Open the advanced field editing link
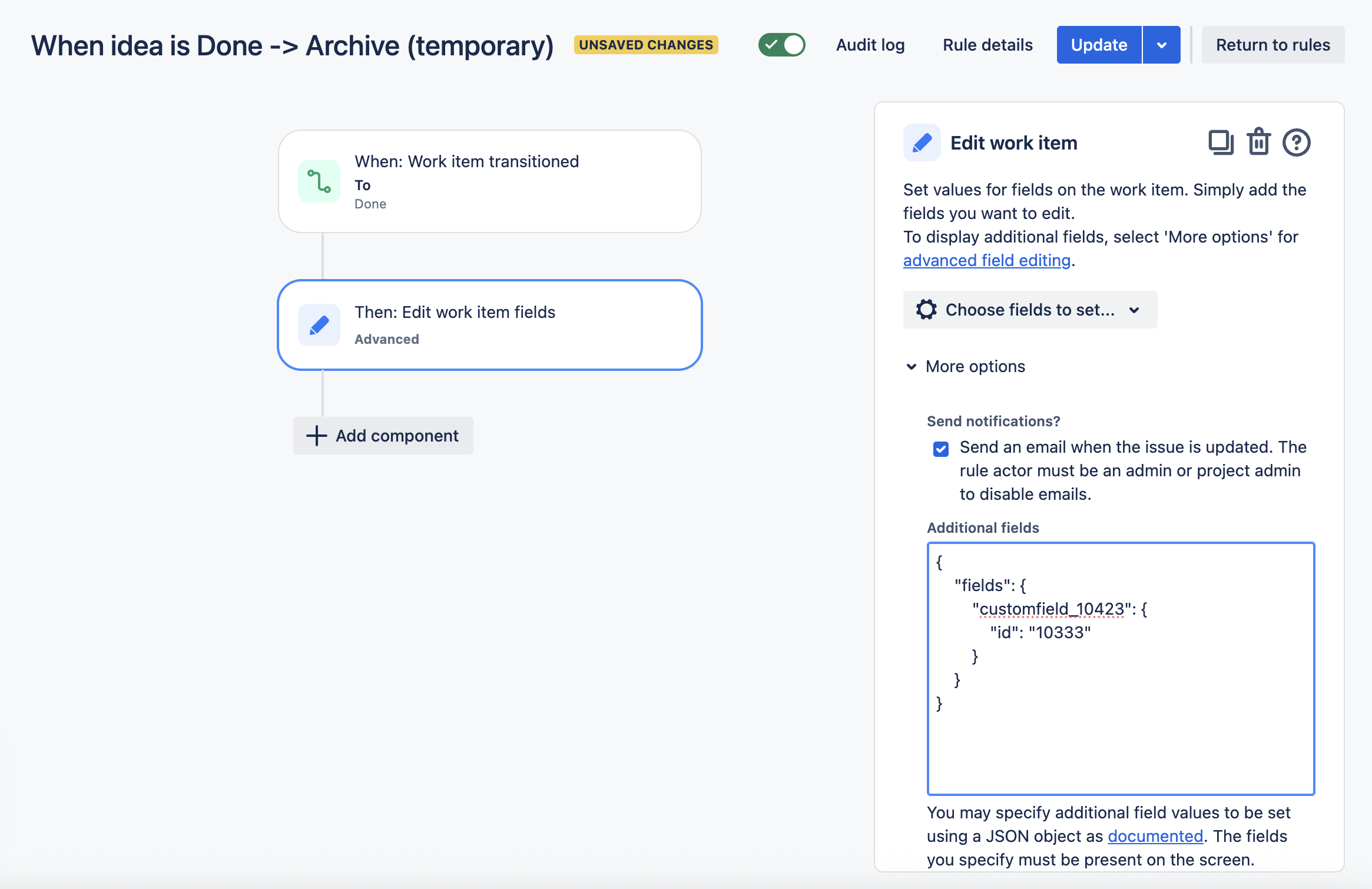This screenshot has height=889, width=1372. tap(987, 260)
